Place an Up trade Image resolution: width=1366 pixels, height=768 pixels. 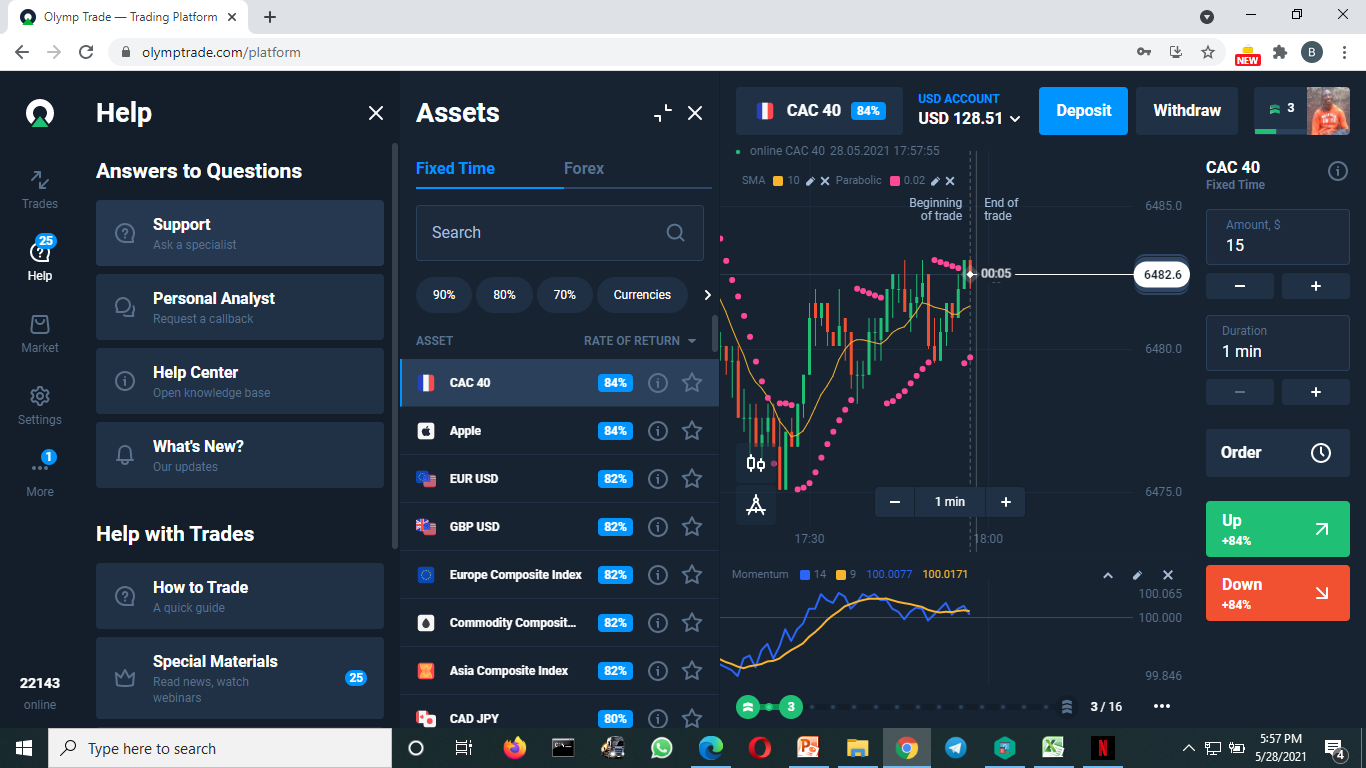(x=1278, y=529)
